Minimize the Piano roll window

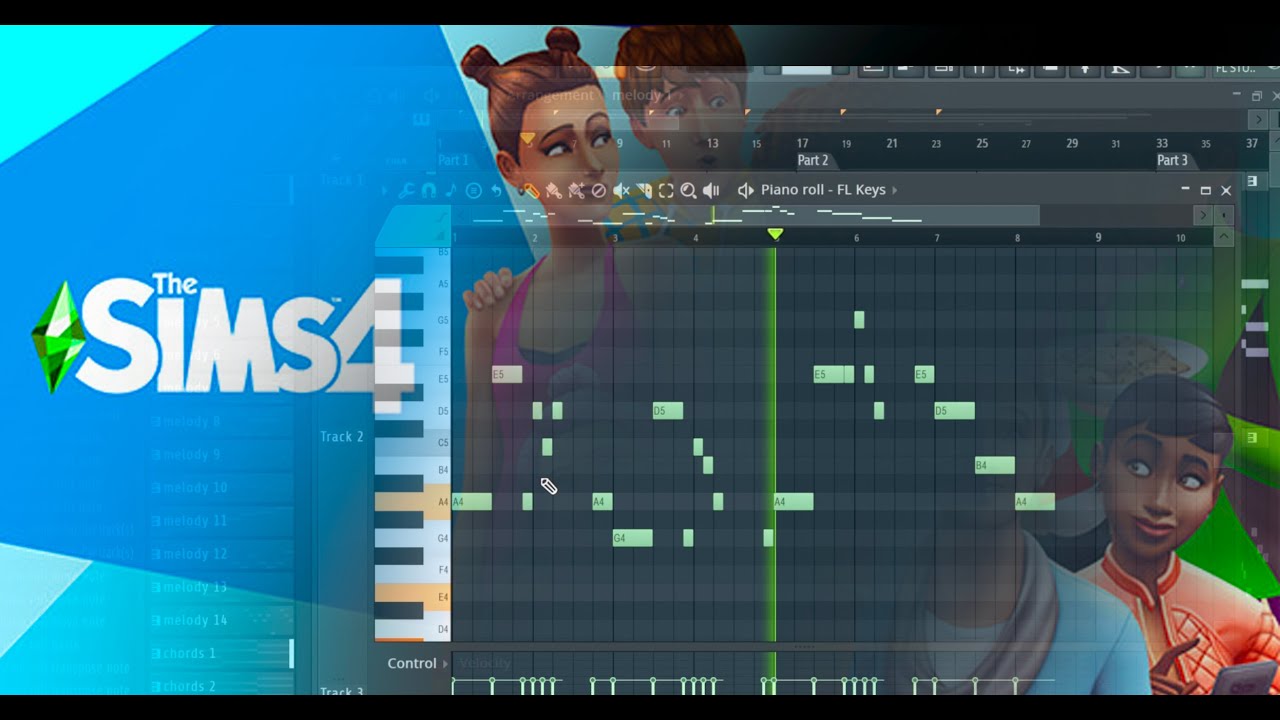(x=1185, y=190)
